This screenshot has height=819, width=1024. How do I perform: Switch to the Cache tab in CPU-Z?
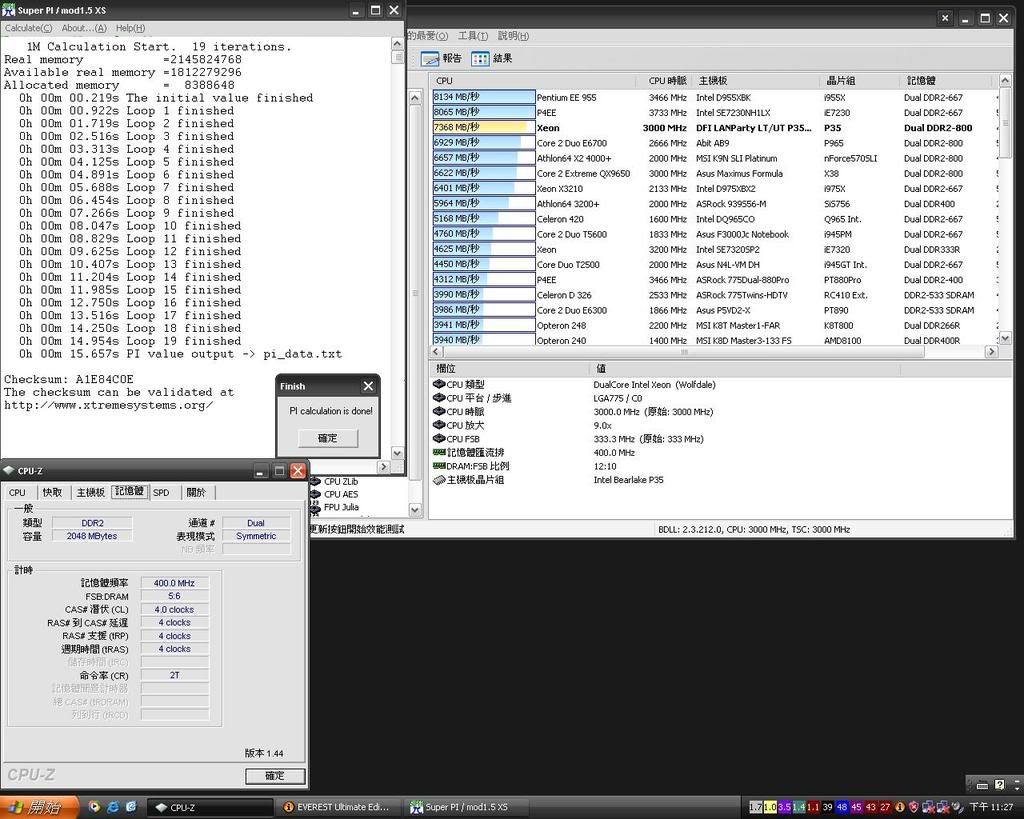tap(52, 492)
